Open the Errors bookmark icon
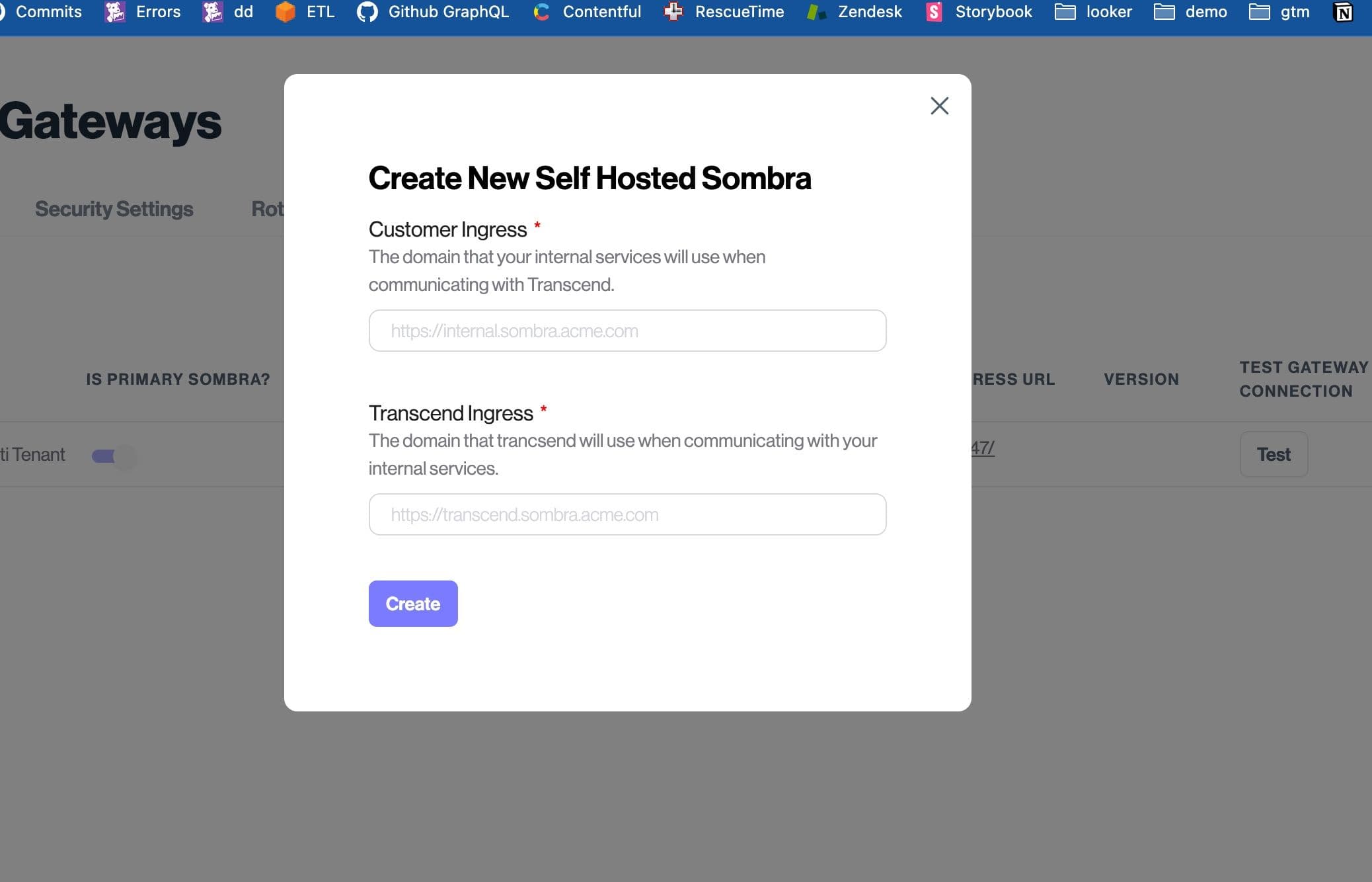 click(115, 12)
